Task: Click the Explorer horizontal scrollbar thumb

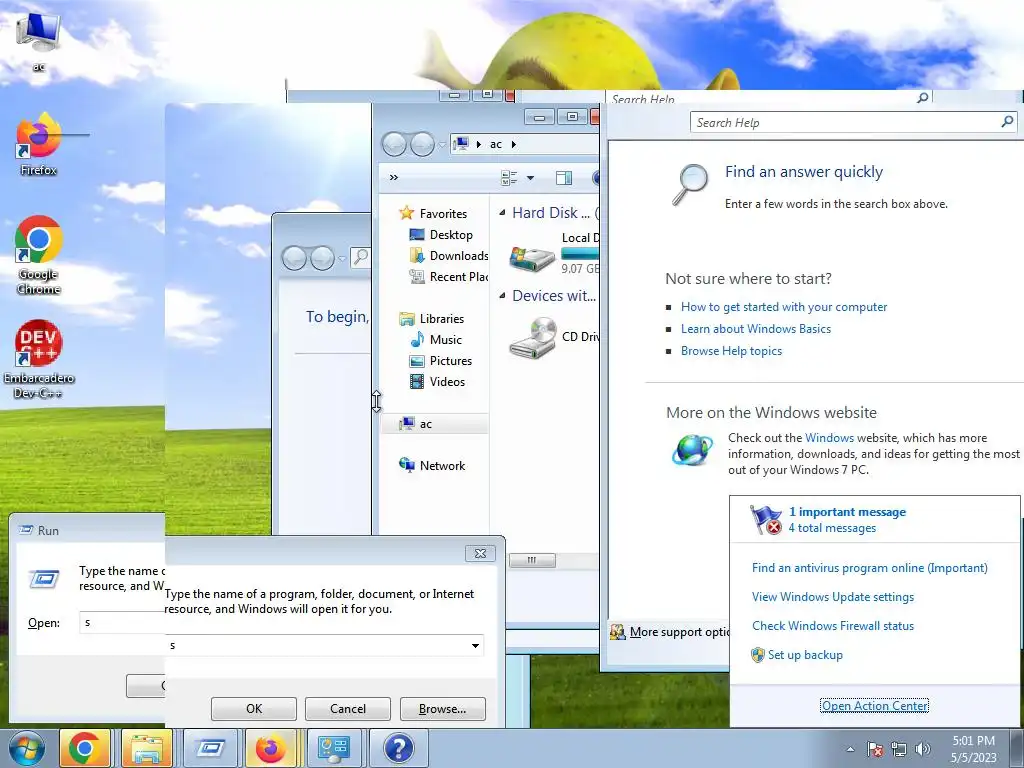Action: (x=532, y=560)
